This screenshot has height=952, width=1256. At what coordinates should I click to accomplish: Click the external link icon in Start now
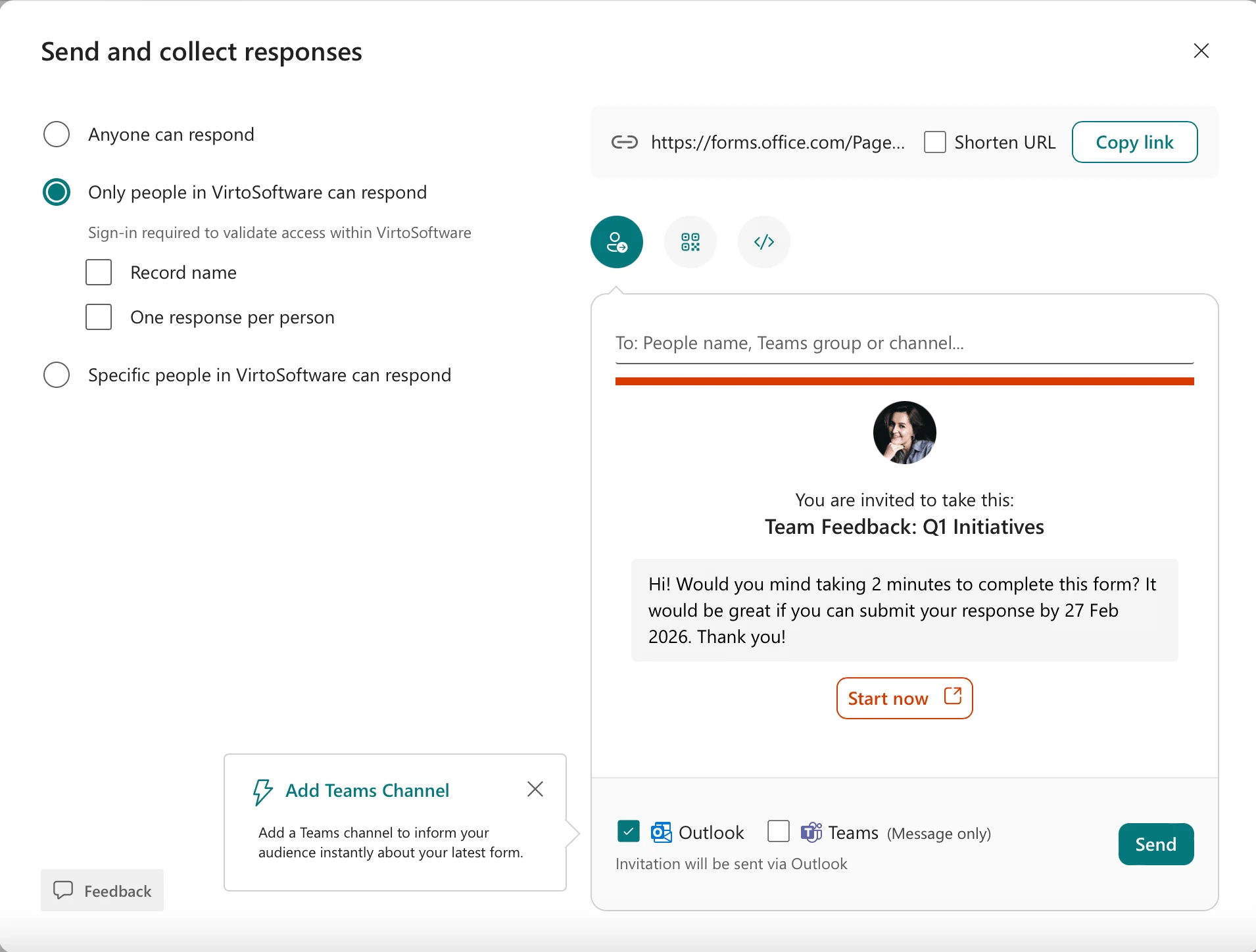pyautogui.click(x=953, y=696)
